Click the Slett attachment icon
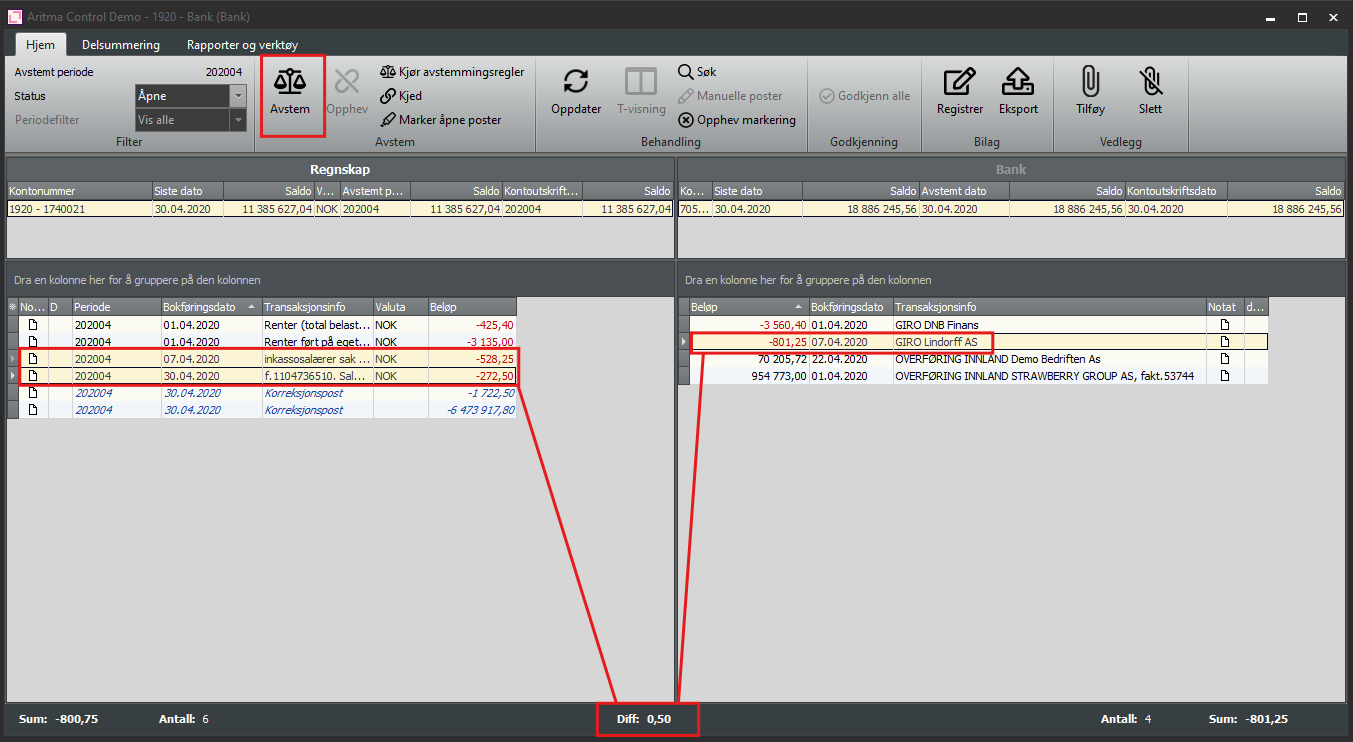This screenshot has width=1353, height=742. click(1150, 82)
